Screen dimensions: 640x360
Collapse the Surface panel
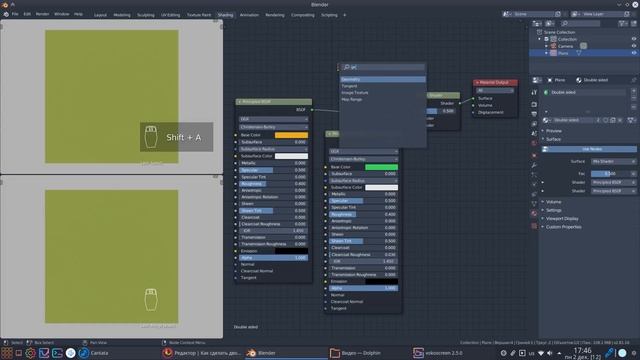(x=553, y=139)
